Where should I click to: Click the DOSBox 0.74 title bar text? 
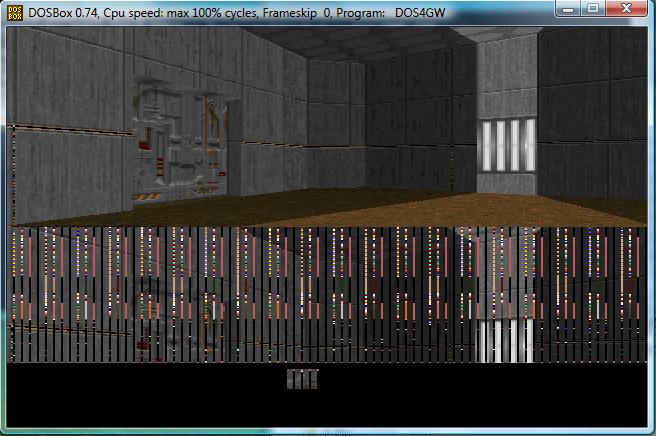pos(236,13)
